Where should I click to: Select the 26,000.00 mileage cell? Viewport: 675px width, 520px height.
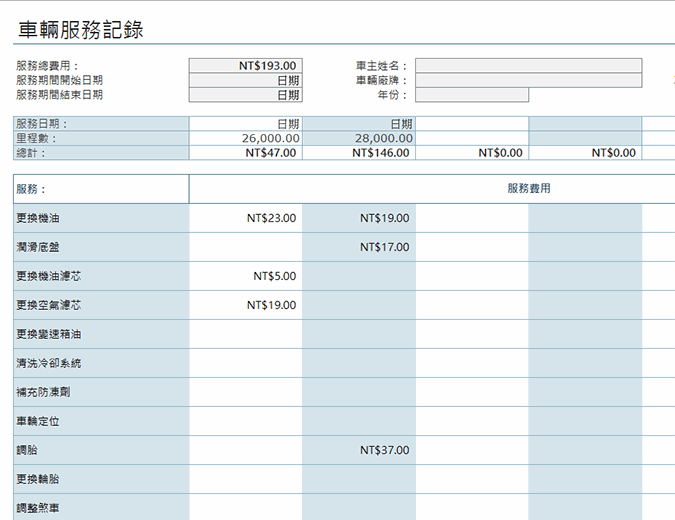click(245, 139)
